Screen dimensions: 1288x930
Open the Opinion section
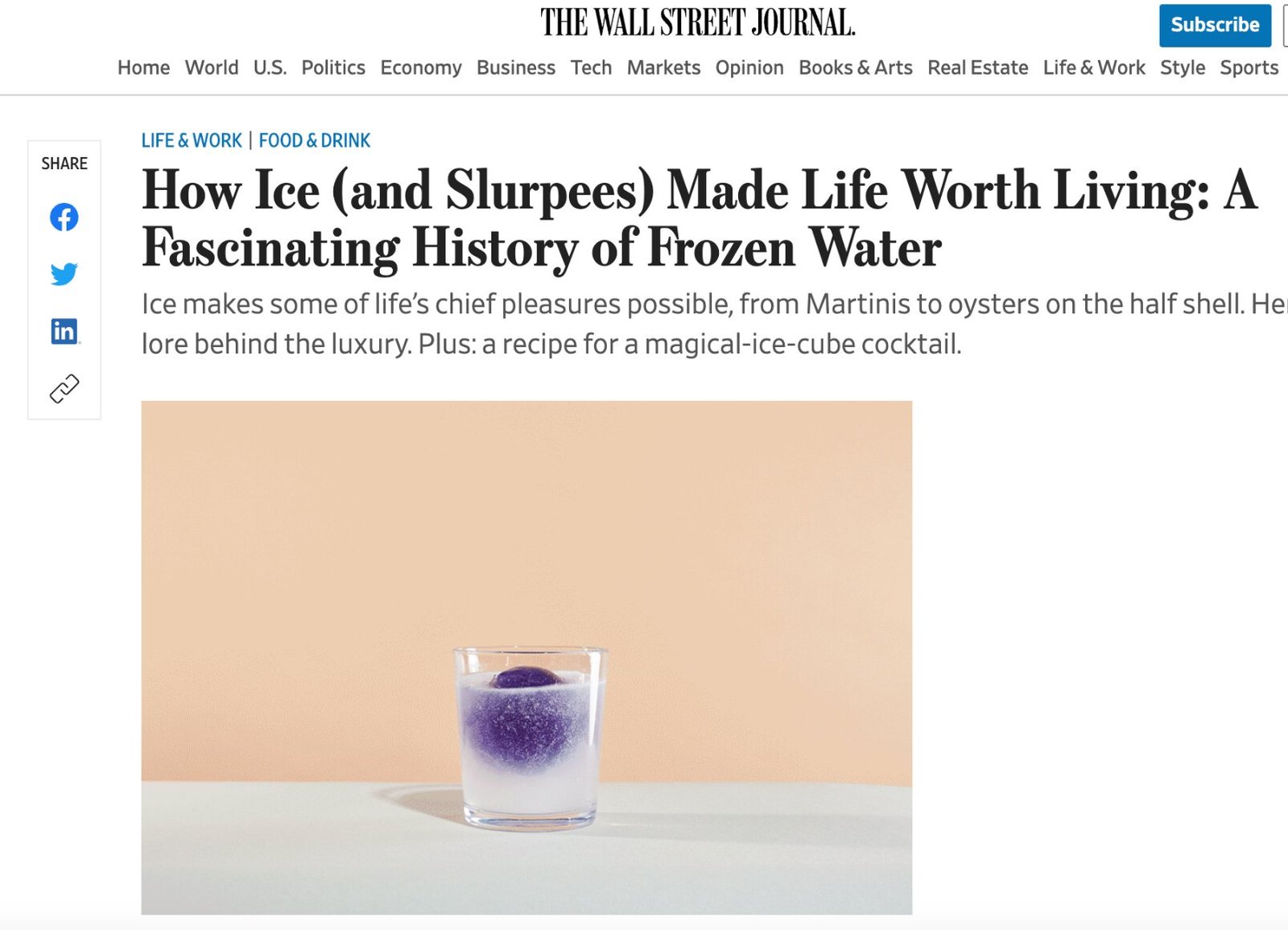(x=749, y=68)
